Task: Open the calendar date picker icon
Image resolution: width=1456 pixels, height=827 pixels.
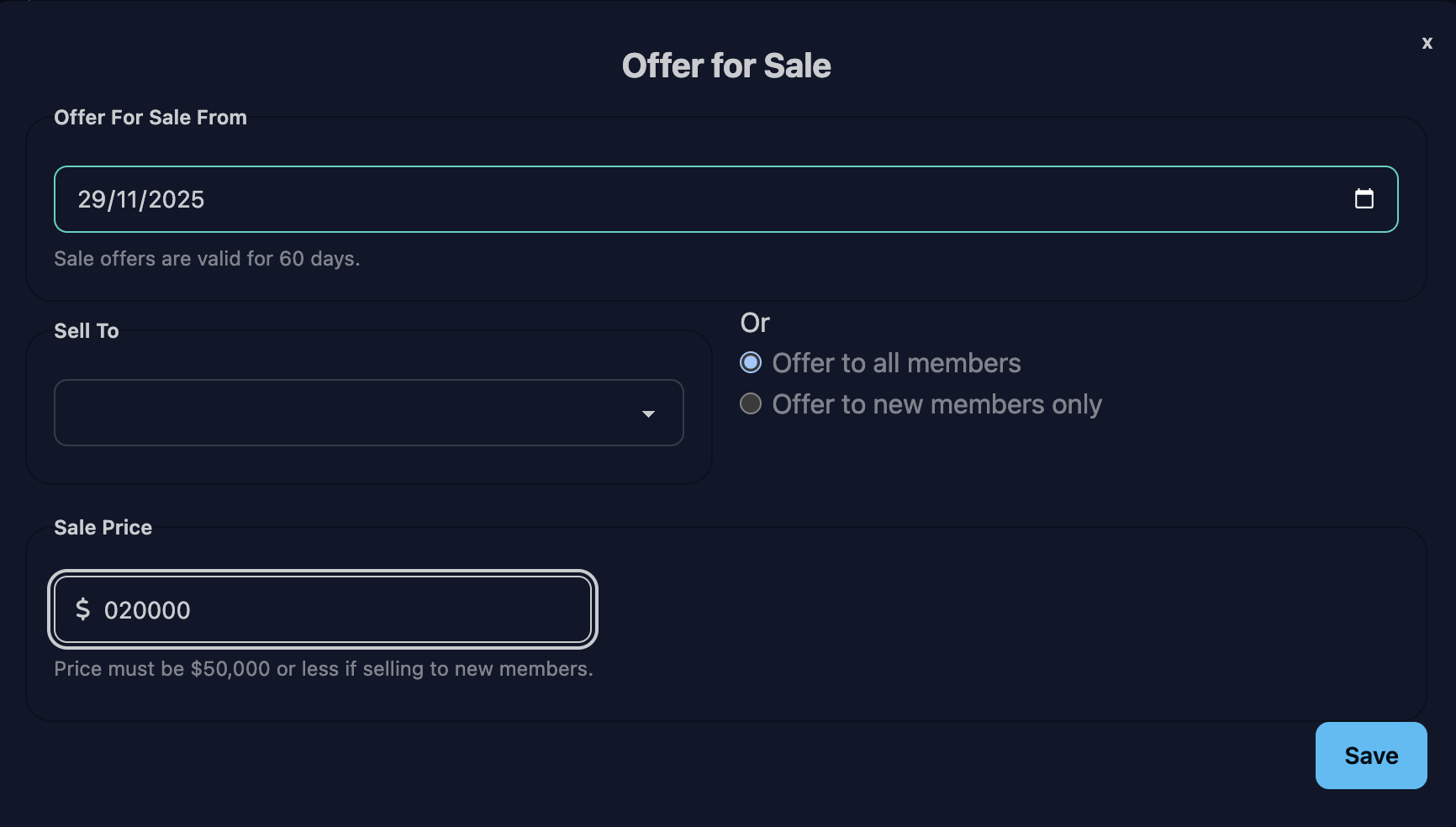Action: click(1364, 199)
